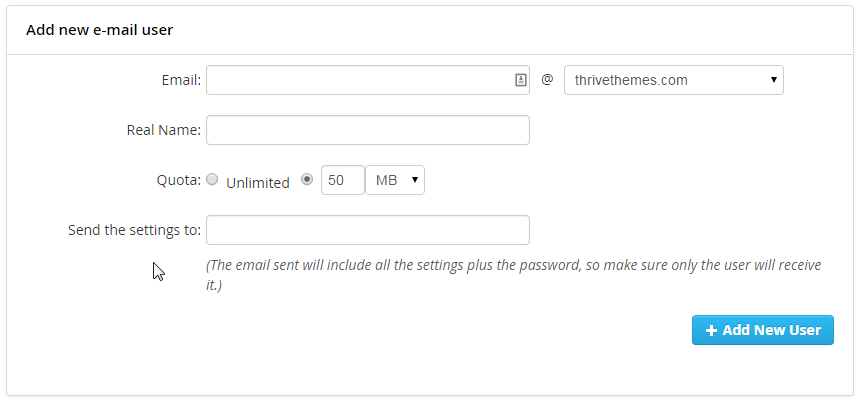Image resolution: width=859 pixels, height=401 pixels.
Task: Click the arrow on the domain selector
Action: click(x=774, y=80)
